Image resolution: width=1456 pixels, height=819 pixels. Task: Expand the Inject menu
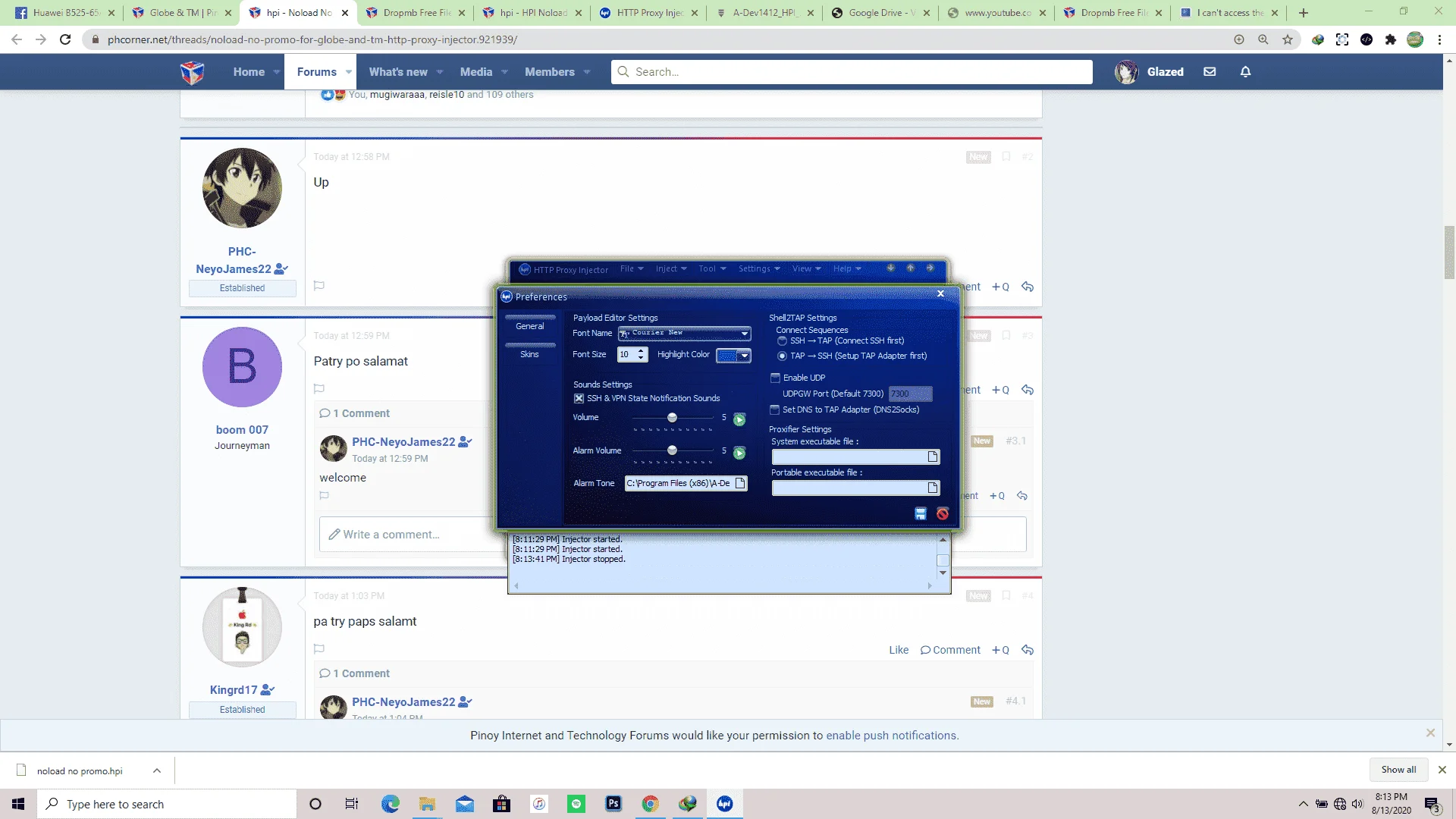(x=671, y=269)
